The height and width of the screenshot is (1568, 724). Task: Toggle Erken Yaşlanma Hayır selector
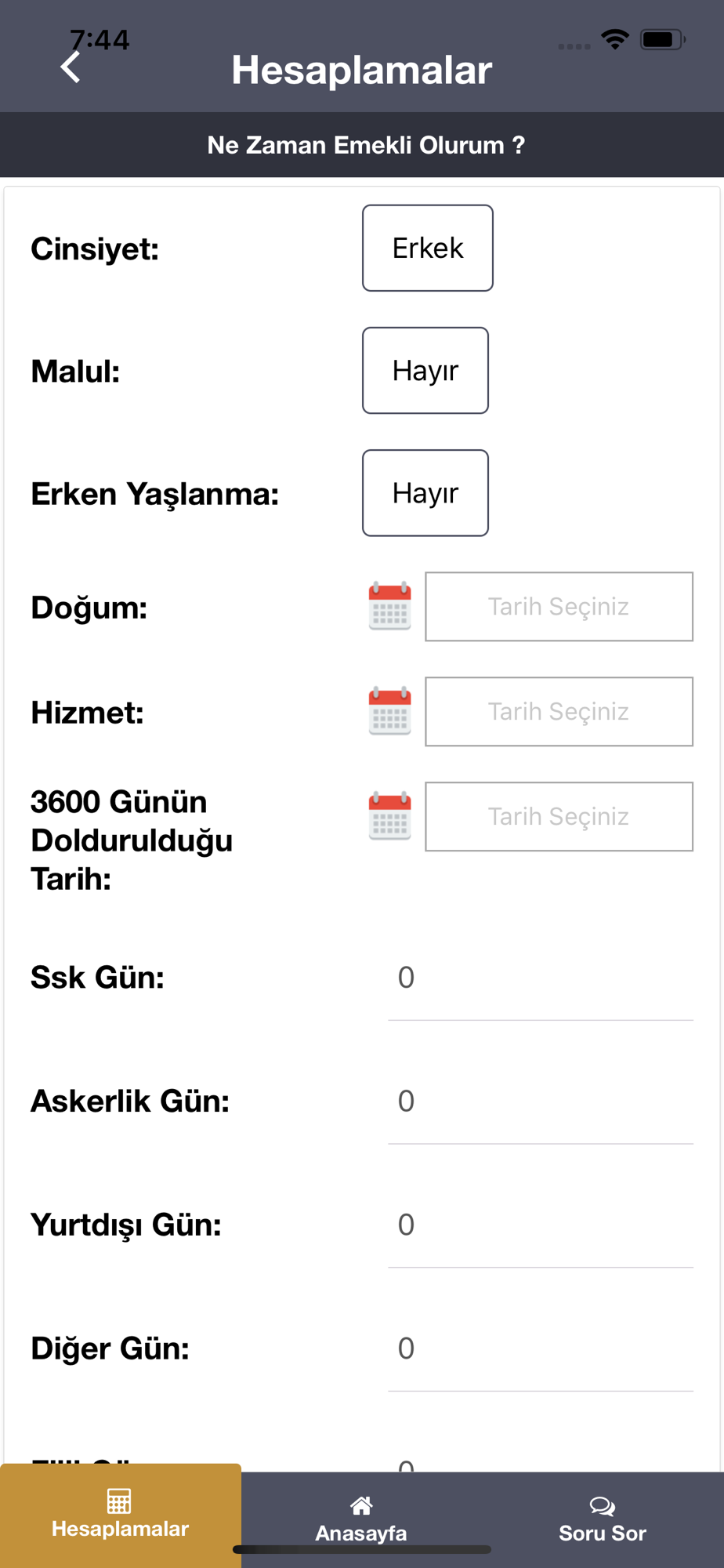pyautogui.click(x=425, y=493)
